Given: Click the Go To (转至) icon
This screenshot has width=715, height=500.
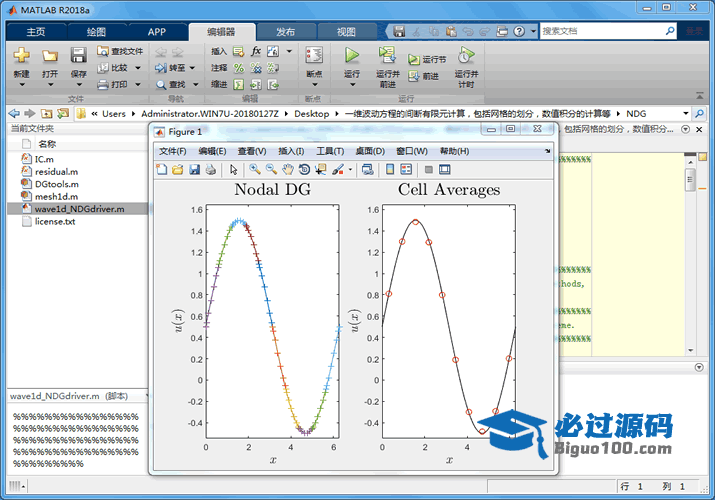Looking at the screenshot, I should pyautogui.click(x=161, y=68).
